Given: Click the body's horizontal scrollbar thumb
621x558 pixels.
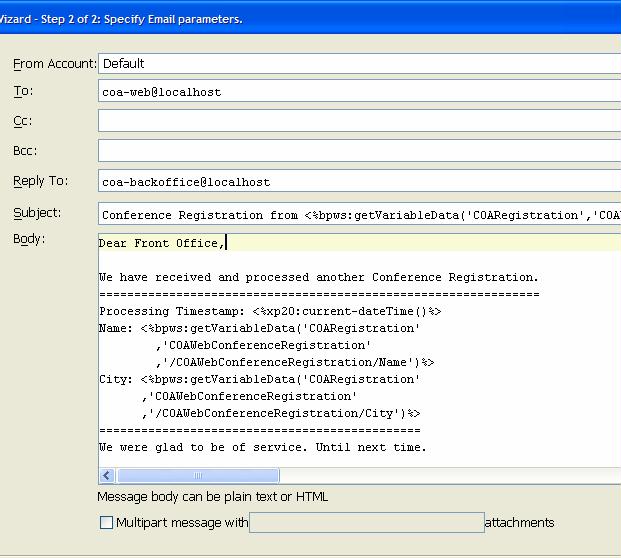Looking at the screenshot, I should [198, 476].
